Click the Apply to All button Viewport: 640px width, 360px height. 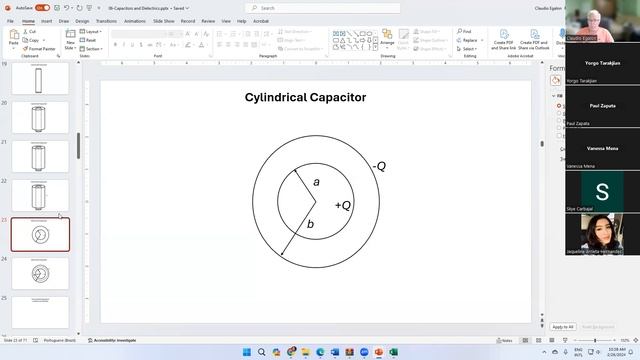click(563, 327)
